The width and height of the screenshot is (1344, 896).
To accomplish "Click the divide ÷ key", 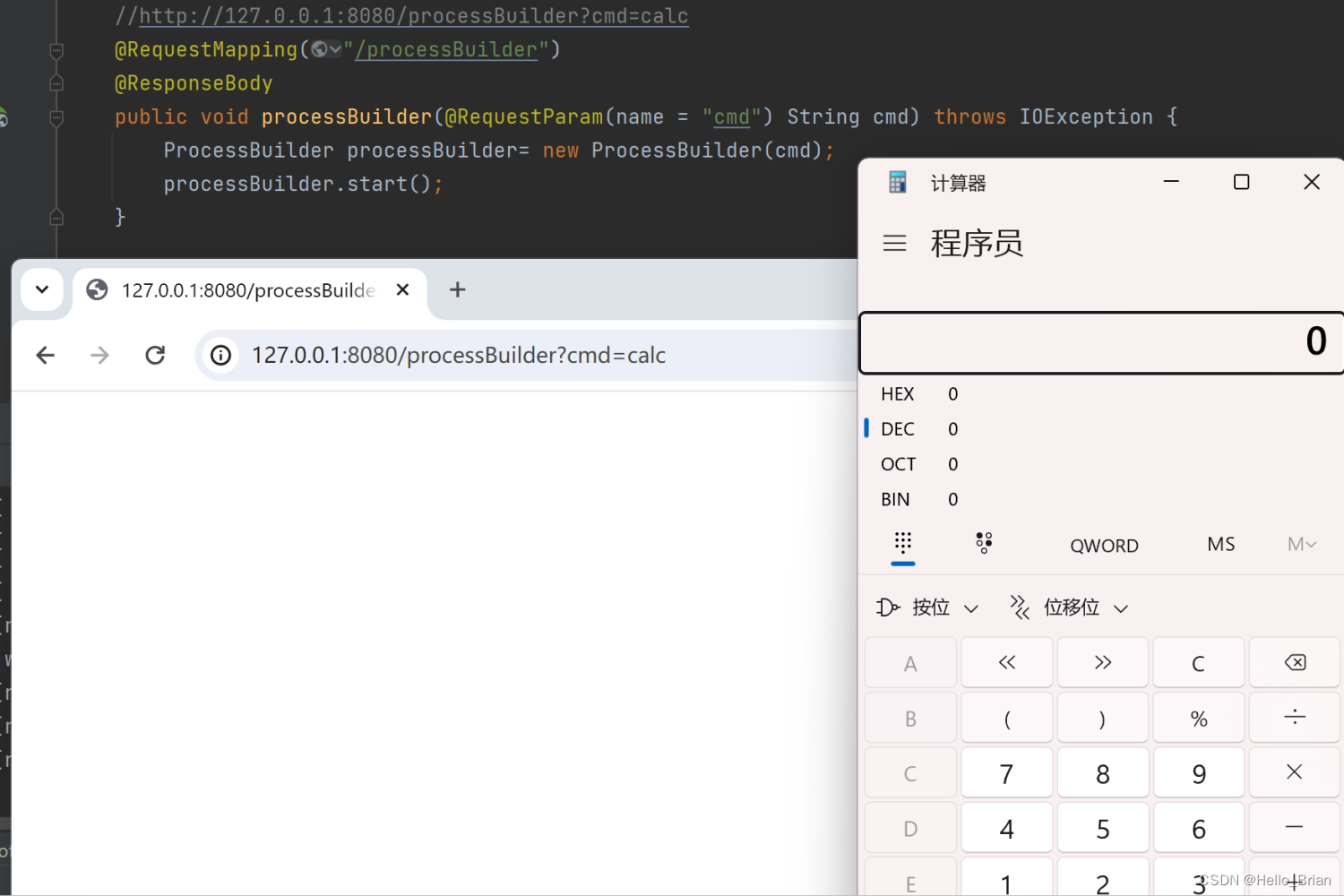I will [1295, 718].
